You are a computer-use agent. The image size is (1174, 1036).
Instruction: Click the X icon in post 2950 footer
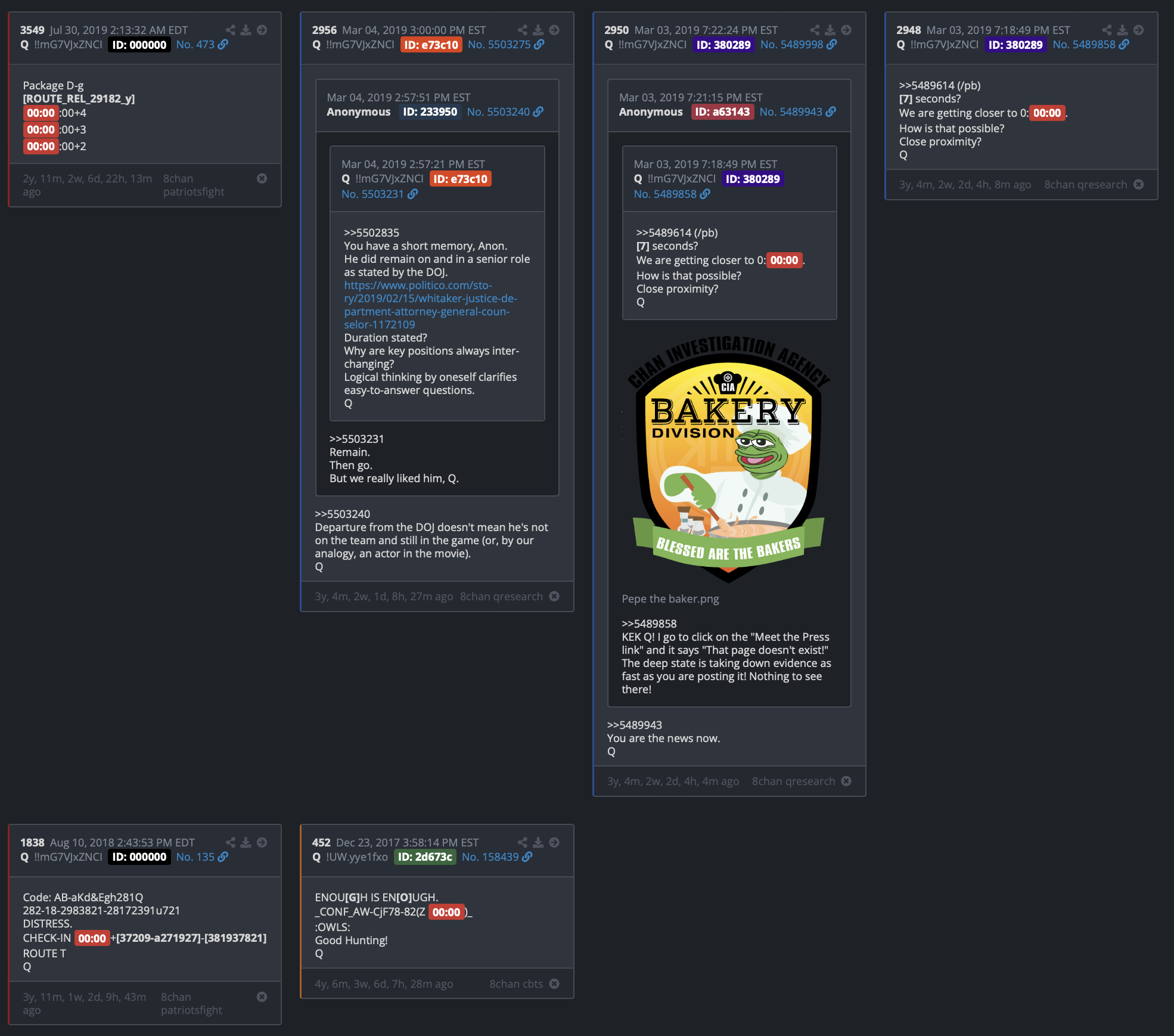pyautogui.click(x=846, y=781)
